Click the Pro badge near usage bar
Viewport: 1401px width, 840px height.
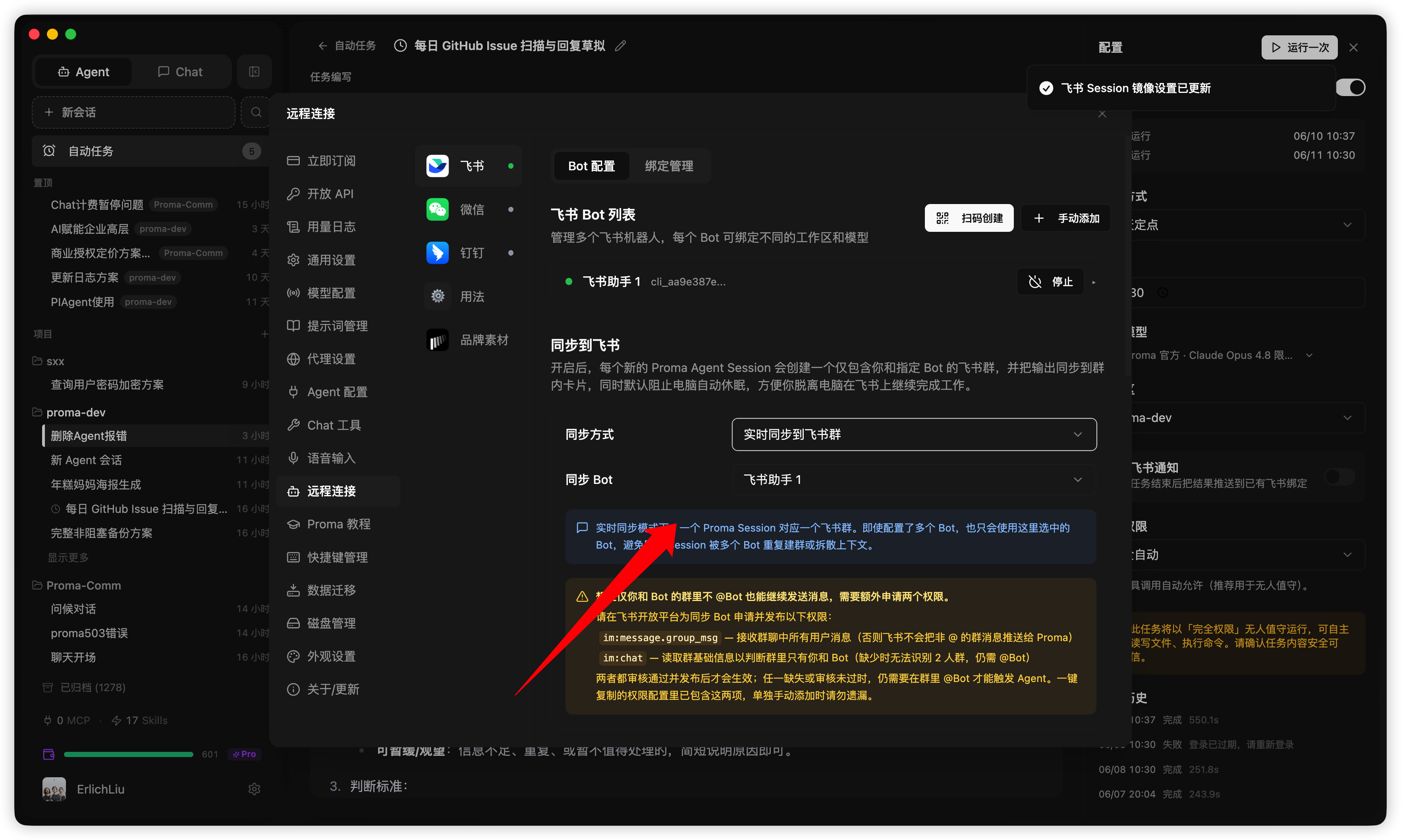tap(244, 754)
